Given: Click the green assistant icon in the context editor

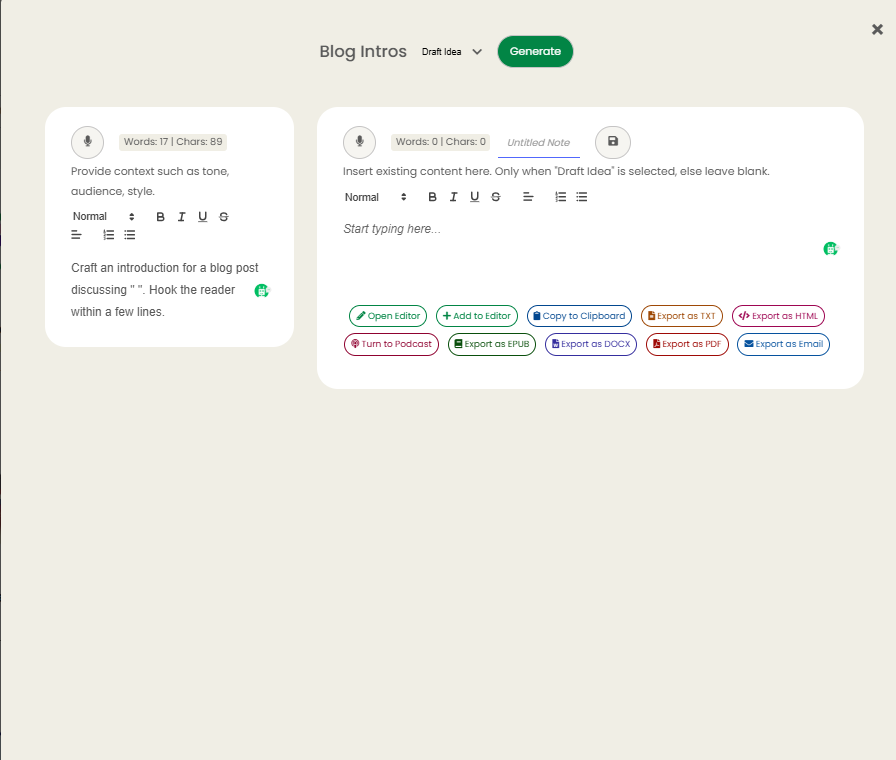Looking at the screenshot, I should pos(262,290).
